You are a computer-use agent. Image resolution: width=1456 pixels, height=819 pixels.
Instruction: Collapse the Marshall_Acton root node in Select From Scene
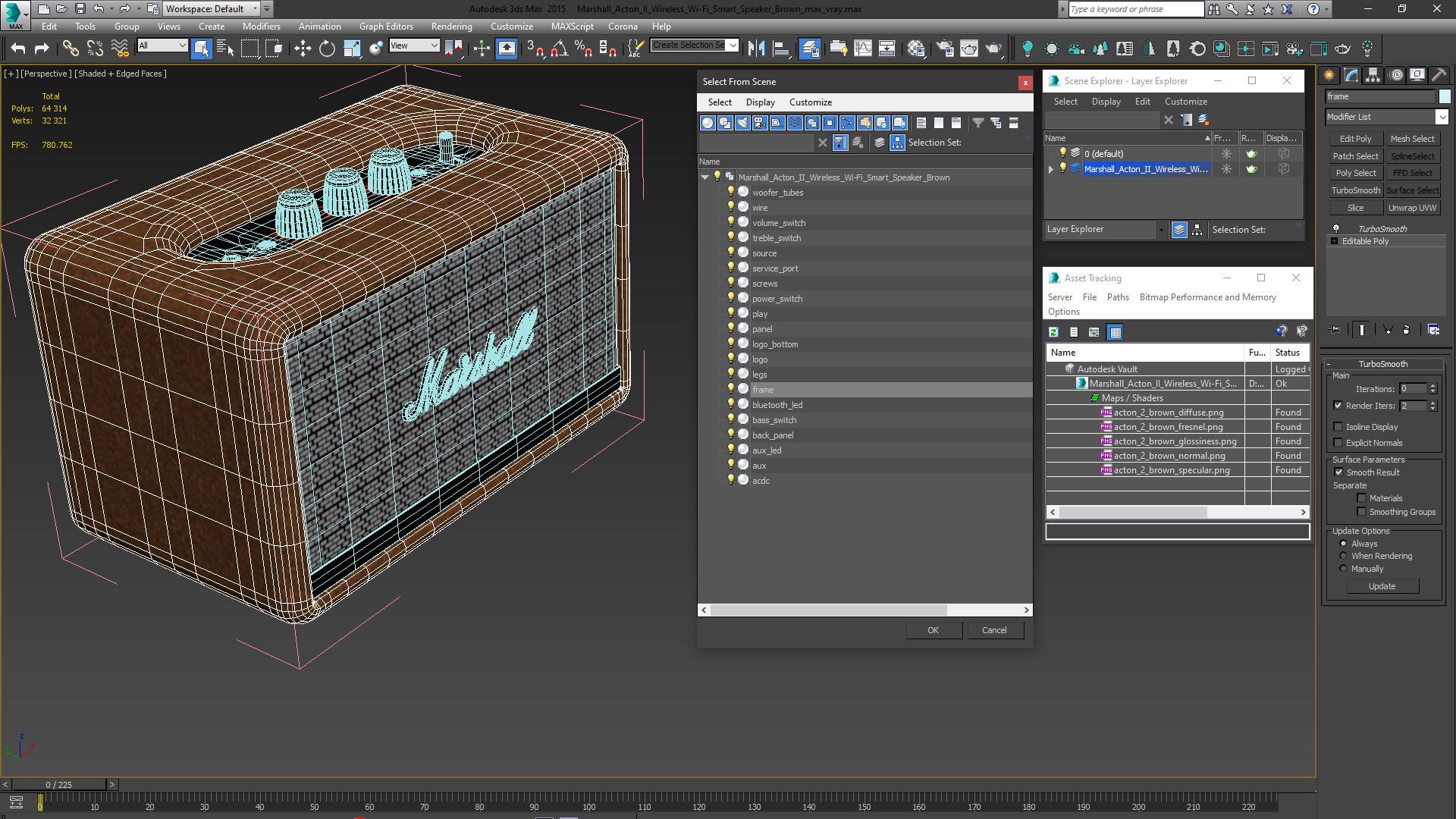[x=704, y=177]
